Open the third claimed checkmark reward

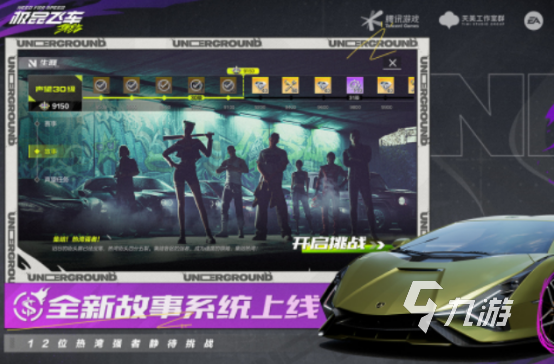[x=164, y=85]
